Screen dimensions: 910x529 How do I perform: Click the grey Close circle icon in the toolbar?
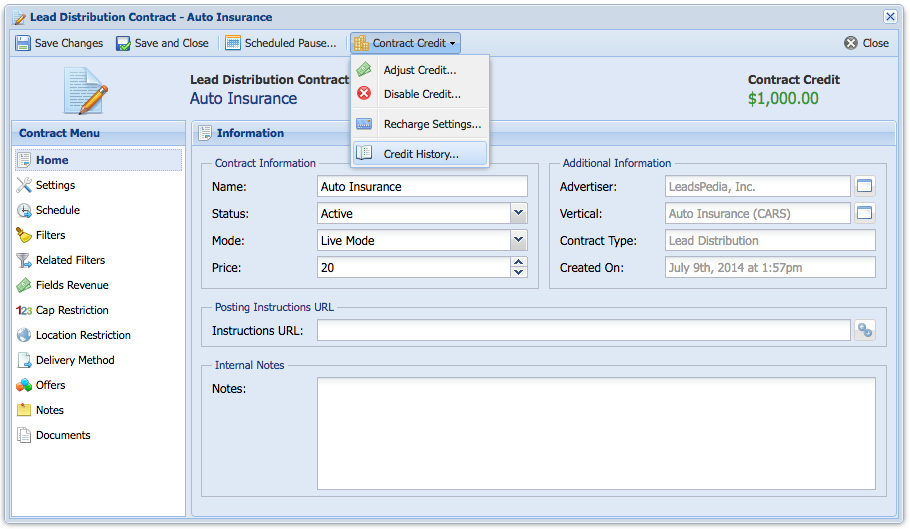[851, 43]
